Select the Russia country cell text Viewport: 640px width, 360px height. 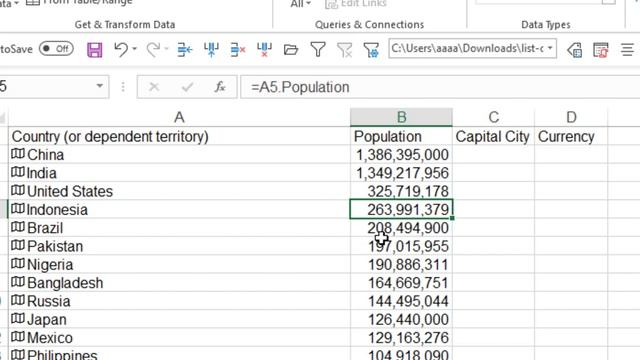(x=49, y=301)
